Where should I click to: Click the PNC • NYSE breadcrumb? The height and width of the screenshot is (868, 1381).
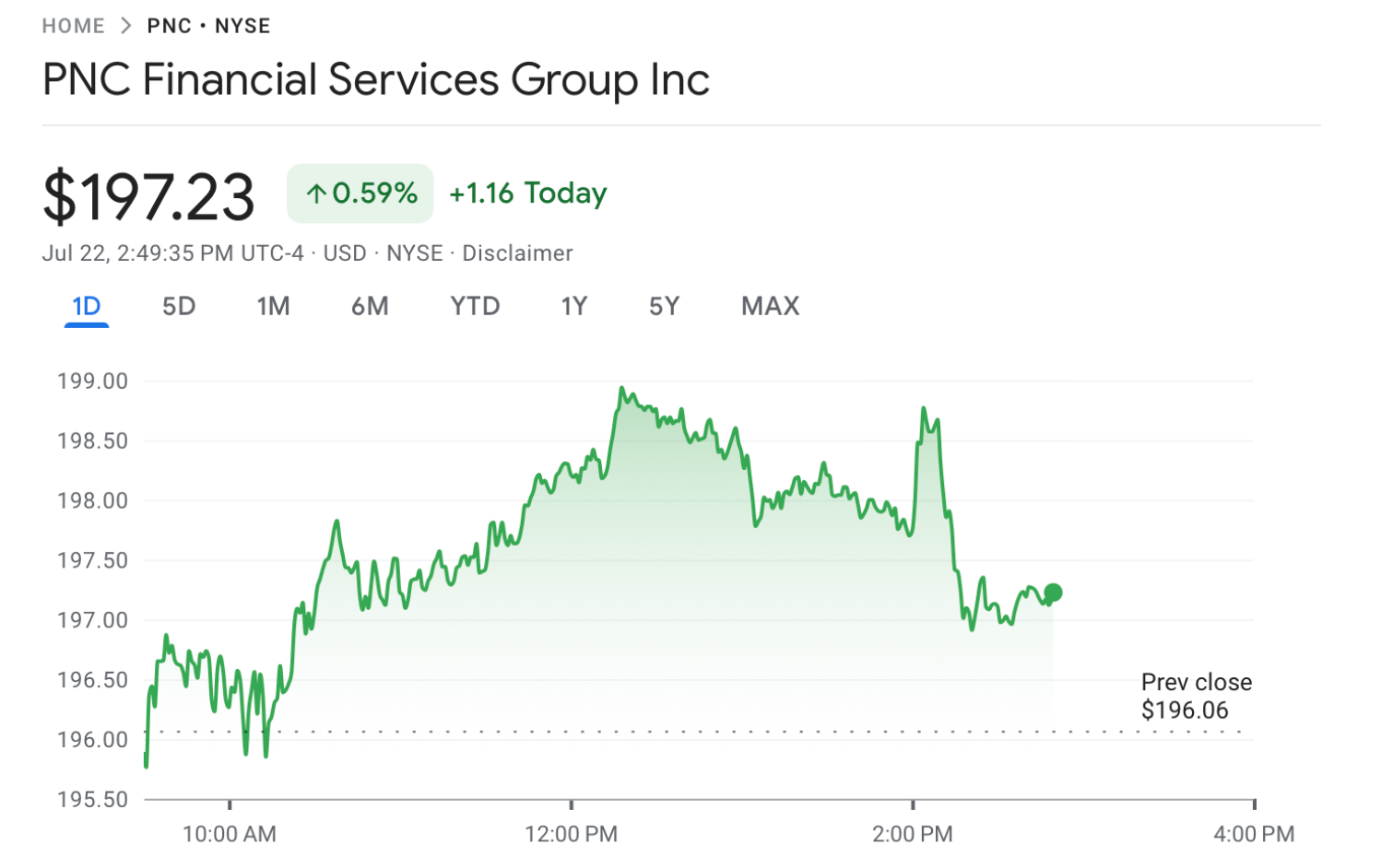[x=208, y=26]
